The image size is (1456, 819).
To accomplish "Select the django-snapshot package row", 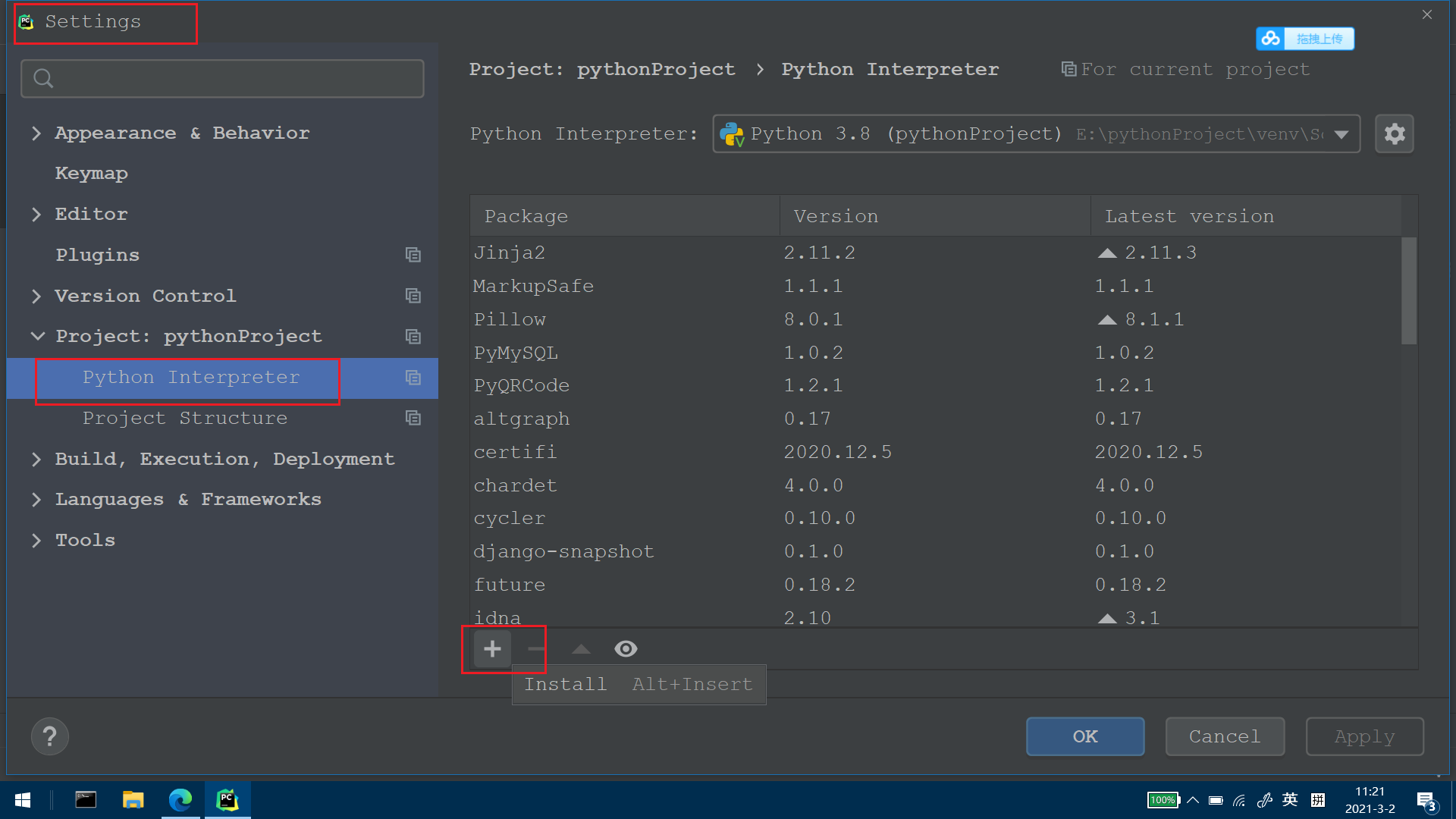I will point(936,552).
